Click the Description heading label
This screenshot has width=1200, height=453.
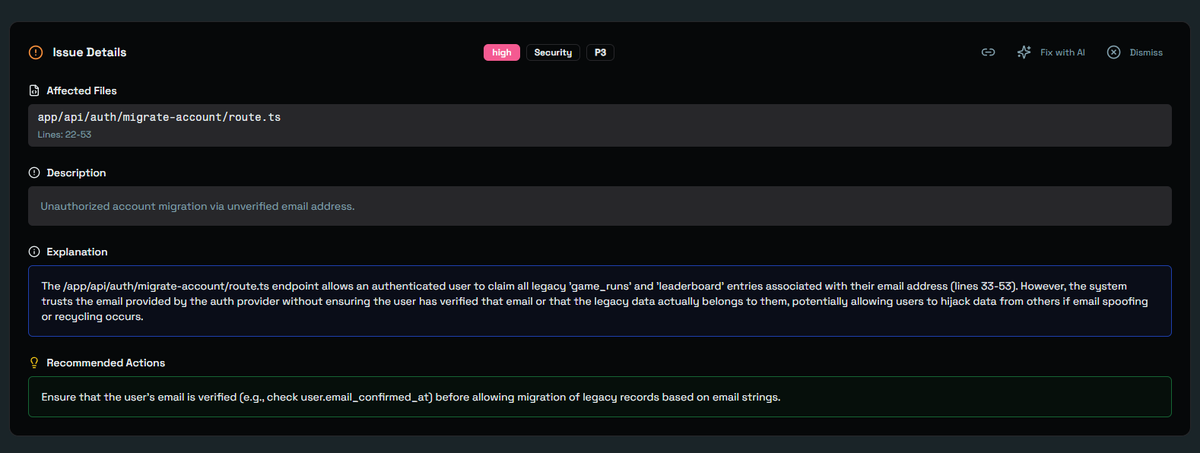(76, 173)
